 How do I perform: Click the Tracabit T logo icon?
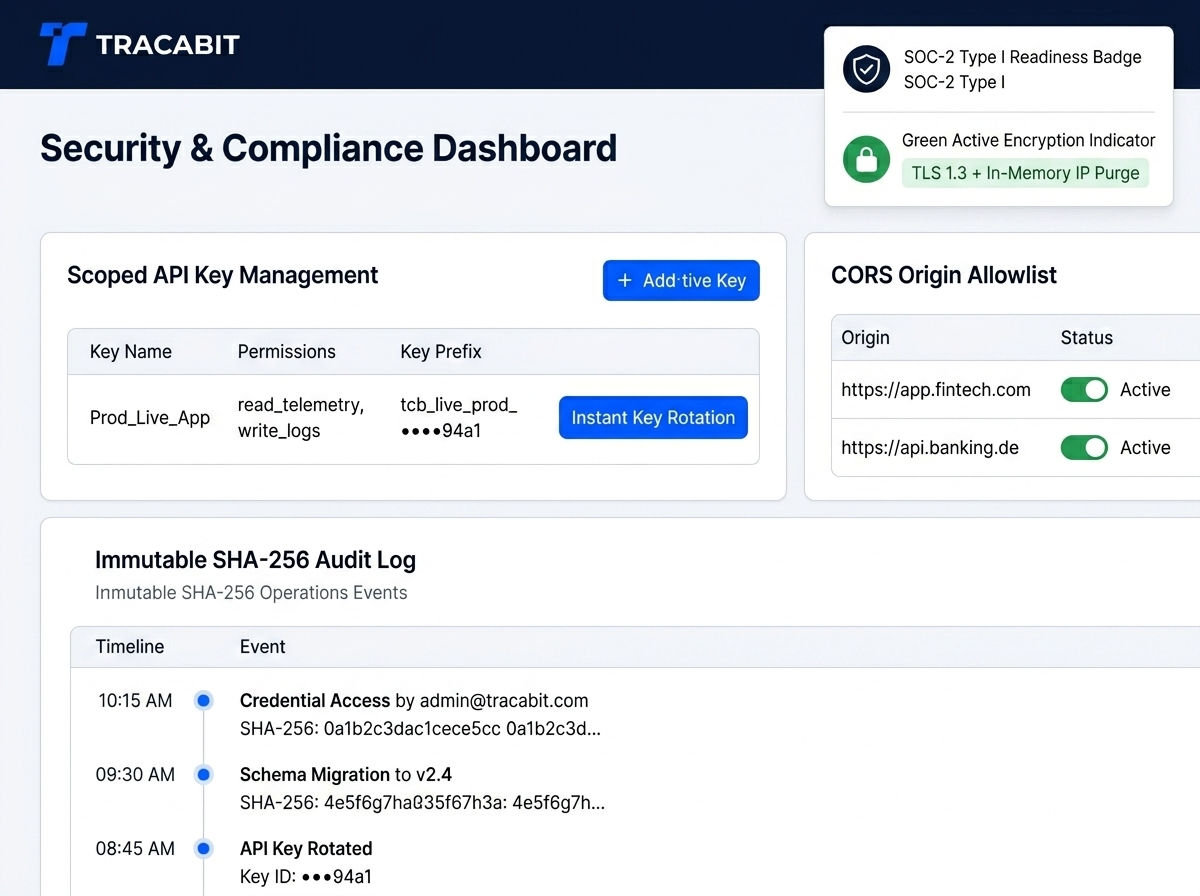click(x=62, y=44)
